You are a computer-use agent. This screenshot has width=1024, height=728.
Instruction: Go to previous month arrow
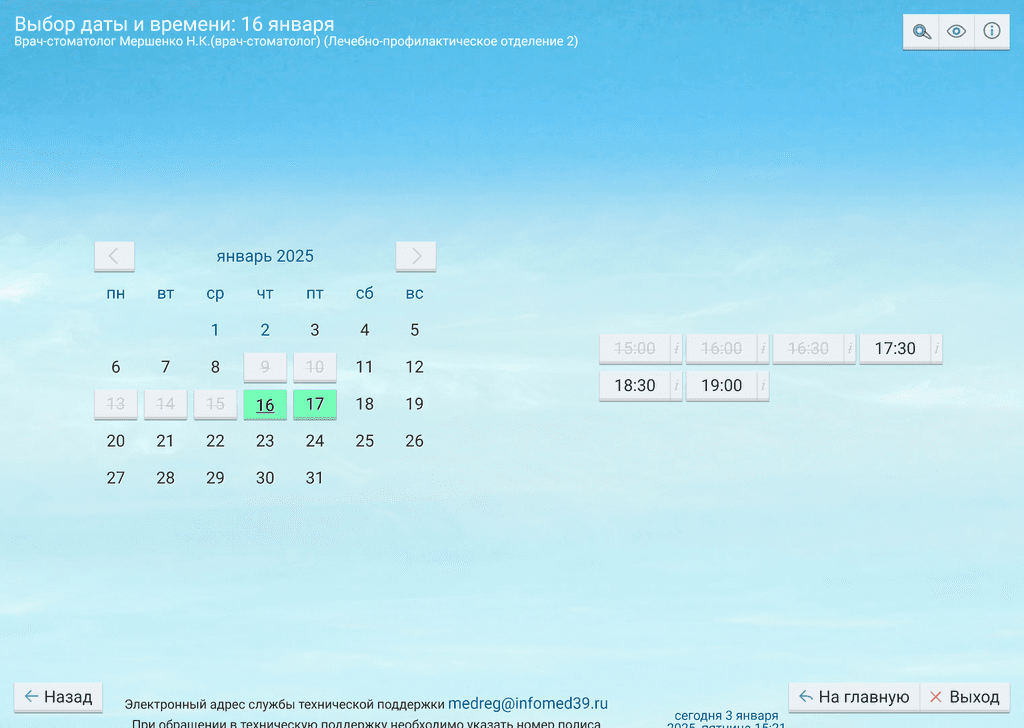(114, 256)
